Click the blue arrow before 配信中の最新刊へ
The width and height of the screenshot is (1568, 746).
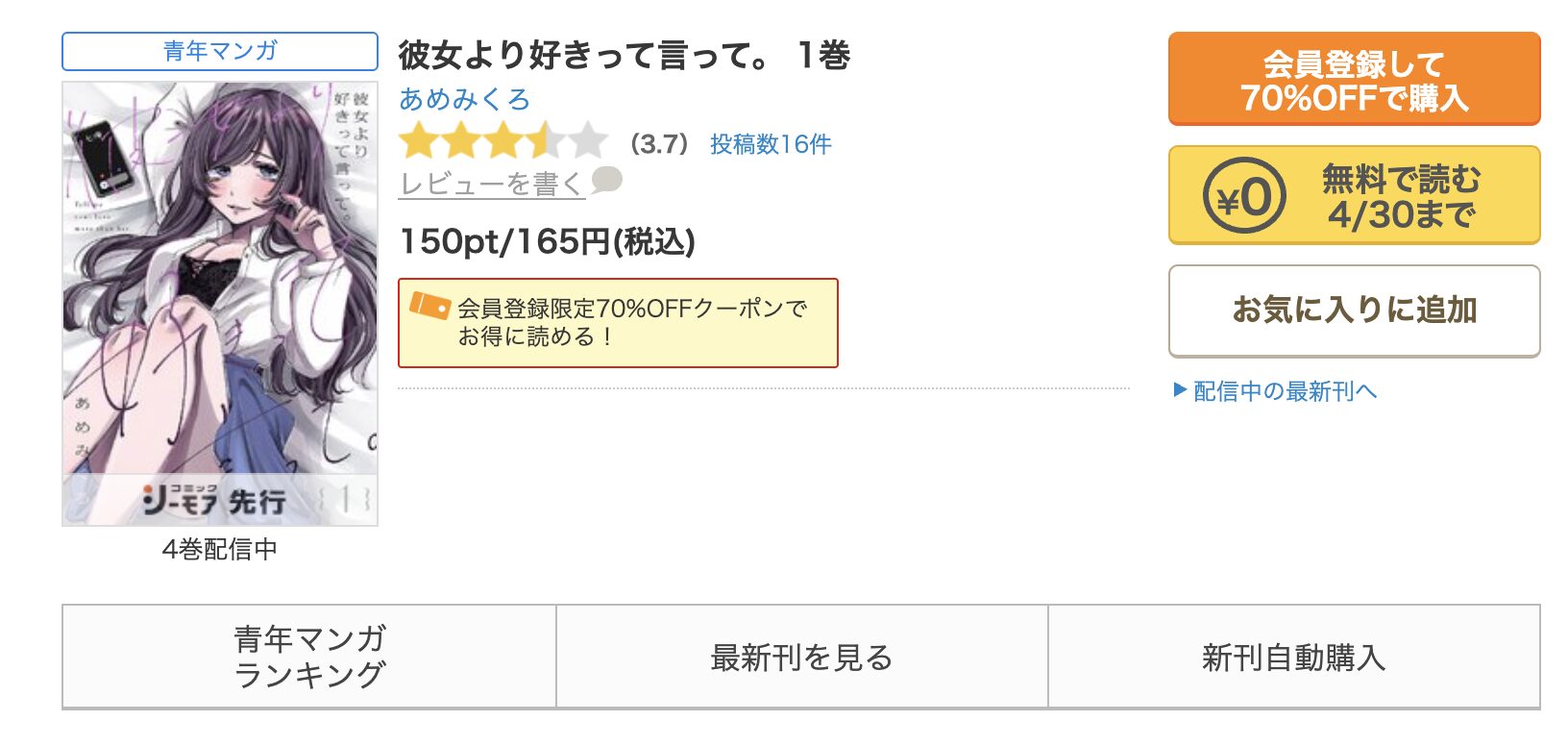1180,390
